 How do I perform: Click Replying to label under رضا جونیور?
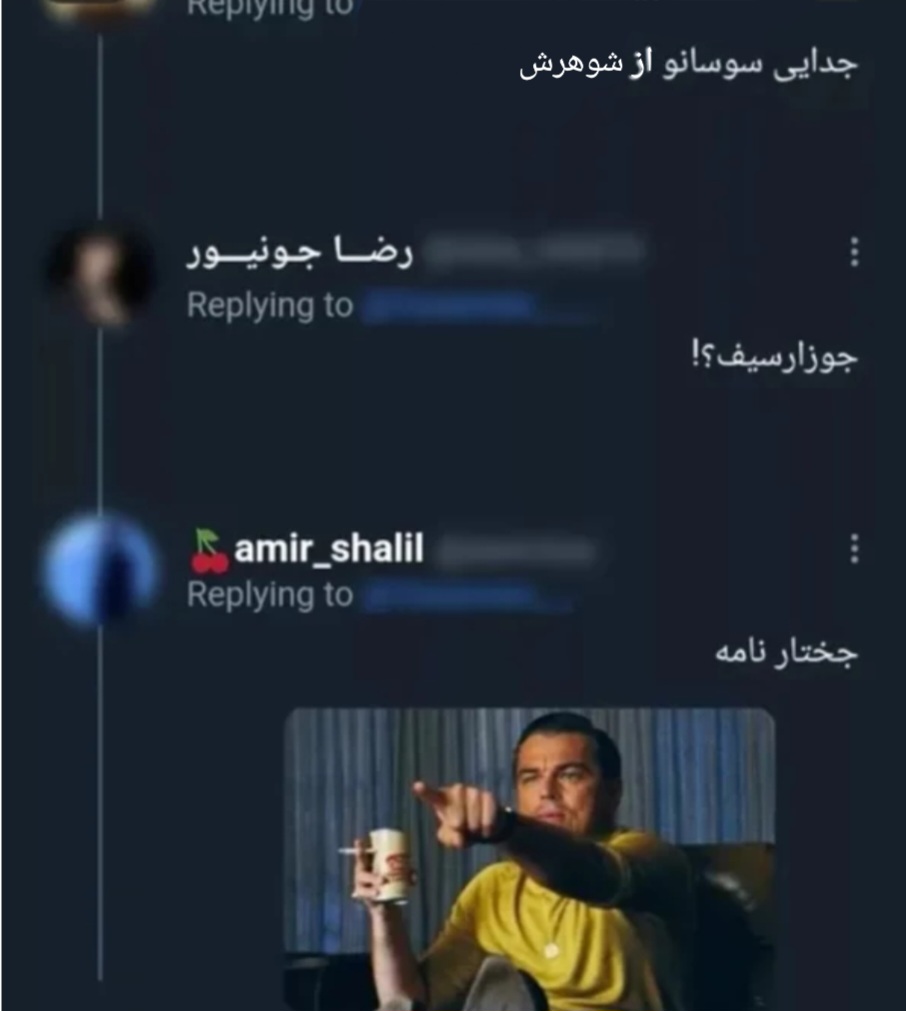tap(270, 306)
